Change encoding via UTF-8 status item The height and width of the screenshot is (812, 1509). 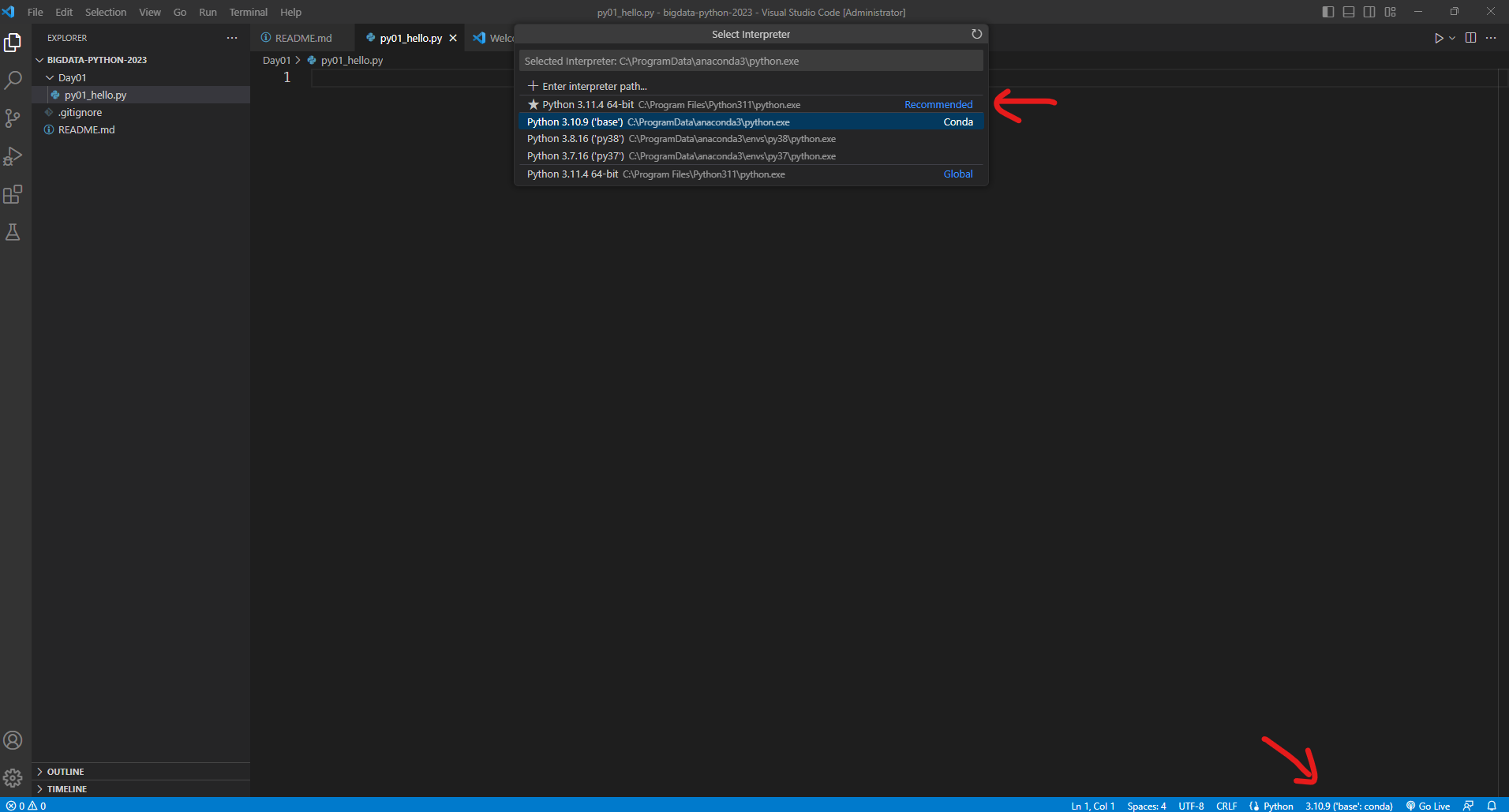1191,806
